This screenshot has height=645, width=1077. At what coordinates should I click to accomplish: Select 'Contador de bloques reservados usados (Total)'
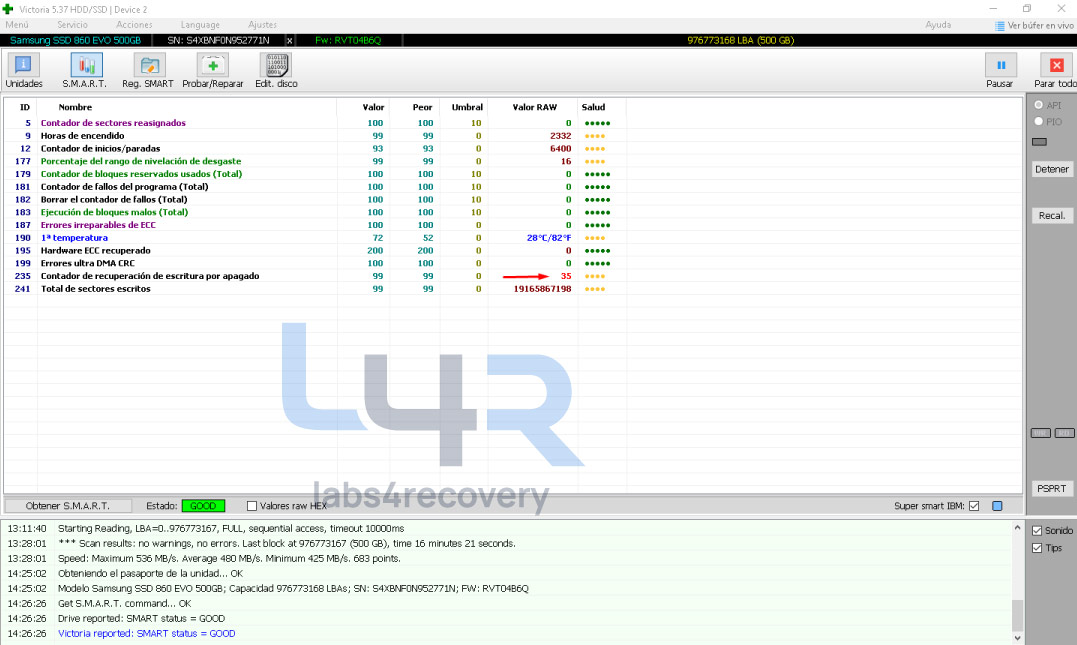click(315, 174)
